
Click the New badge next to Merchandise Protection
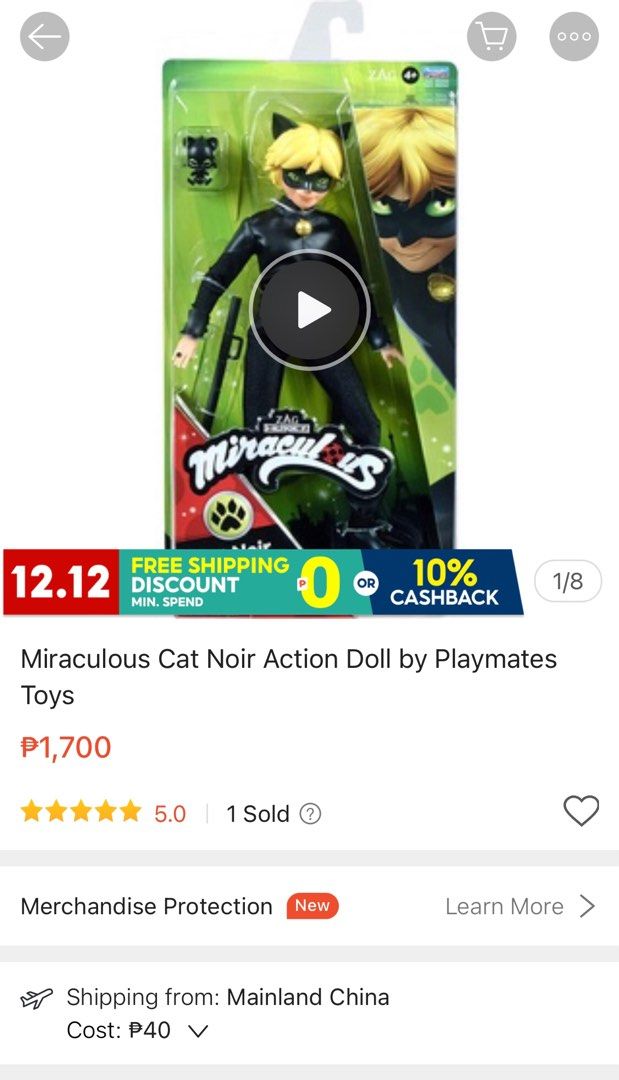312,906
